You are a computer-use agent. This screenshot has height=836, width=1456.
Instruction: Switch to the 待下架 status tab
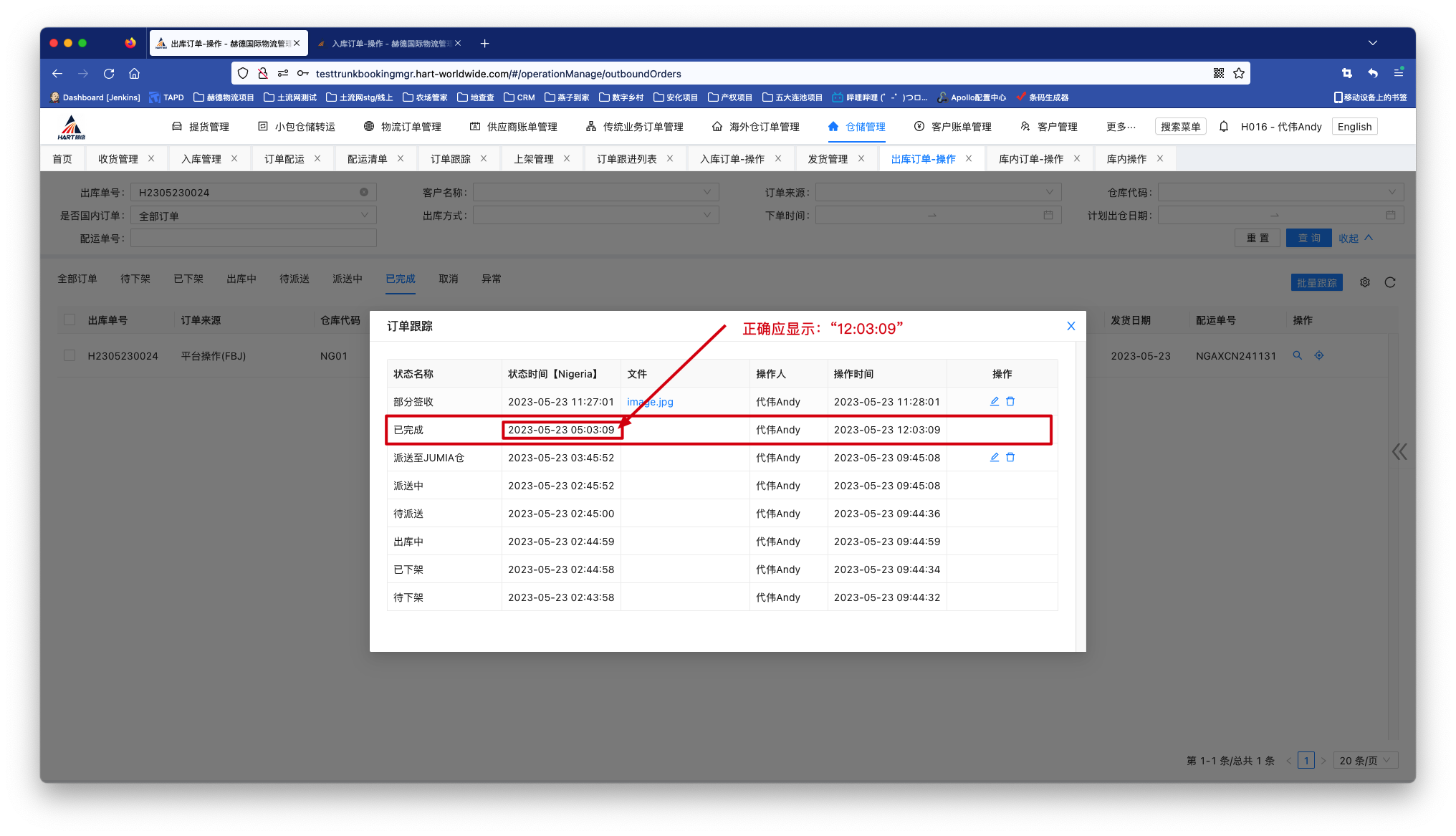pyautogui.click(x=135, y=279)
